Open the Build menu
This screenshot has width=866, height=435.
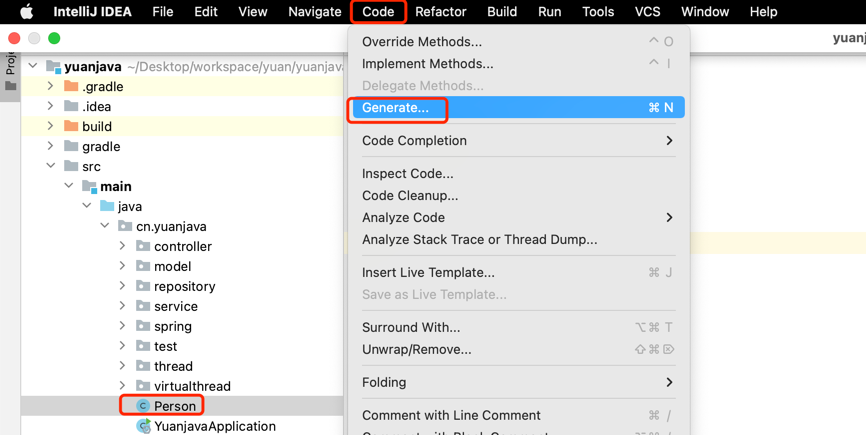pos(502,12)
